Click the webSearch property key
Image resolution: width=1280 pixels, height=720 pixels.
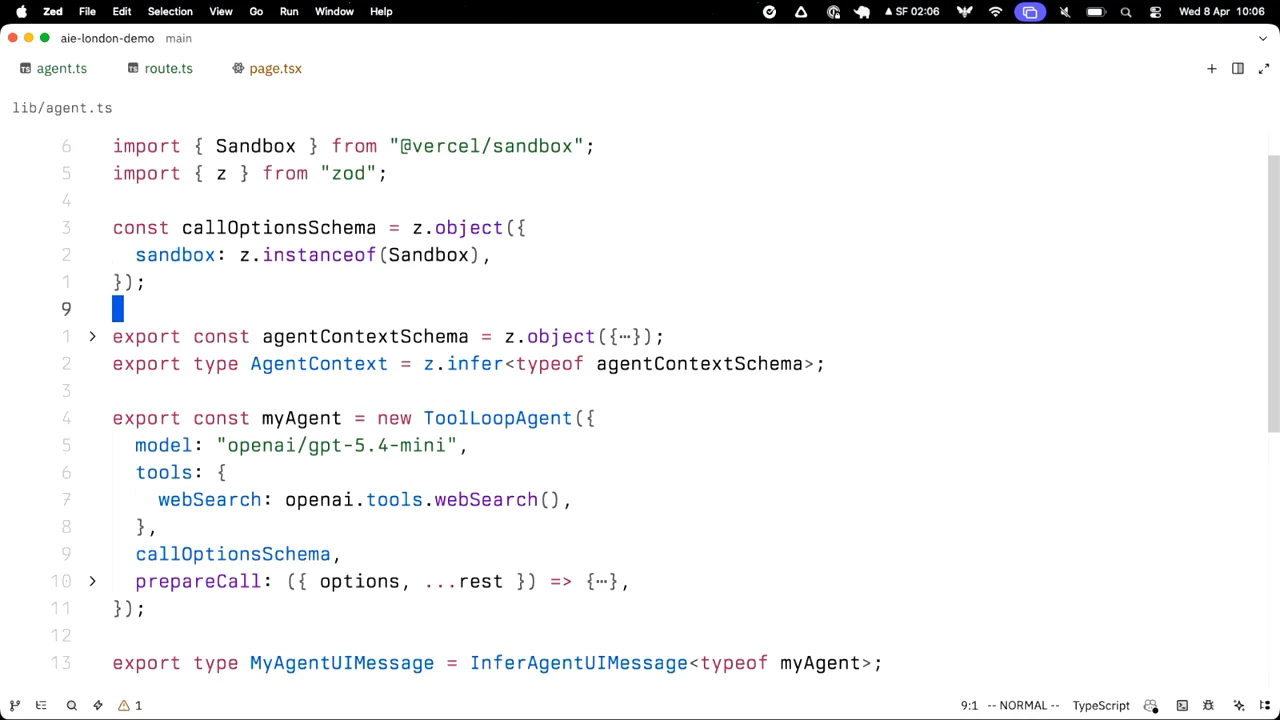[209, 500]
